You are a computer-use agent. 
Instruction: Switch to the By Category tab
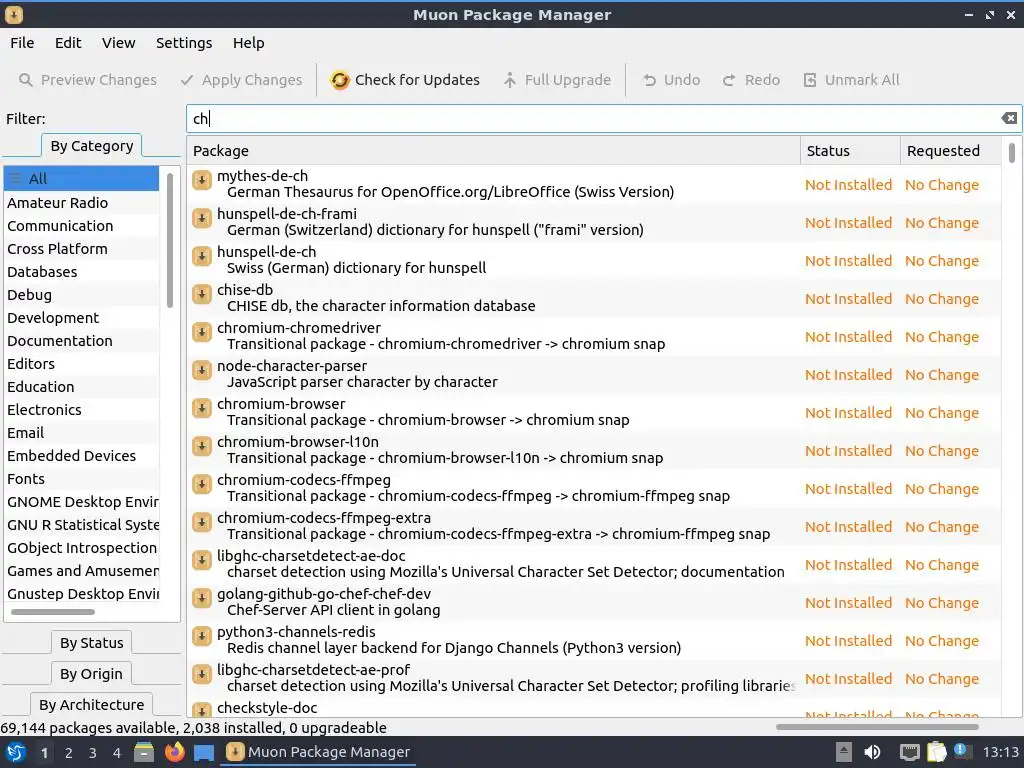[91, 146]
